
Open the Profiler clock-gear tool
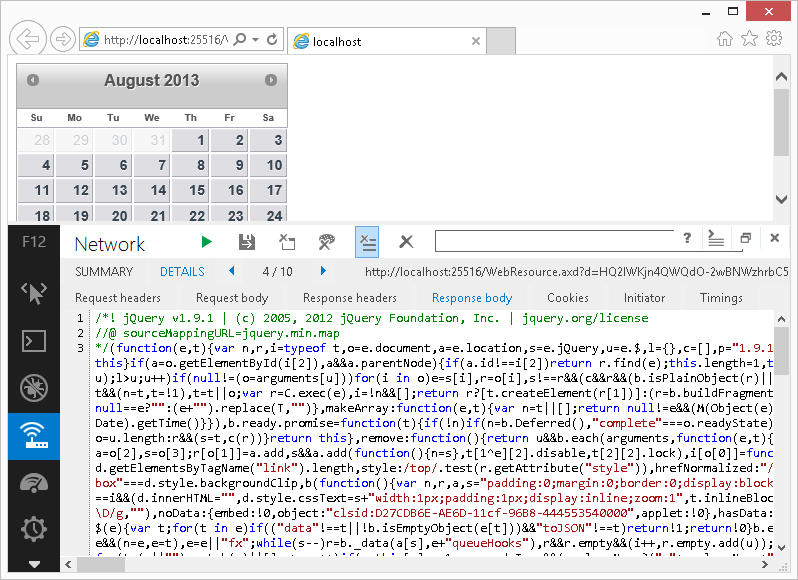coord(34,529)
